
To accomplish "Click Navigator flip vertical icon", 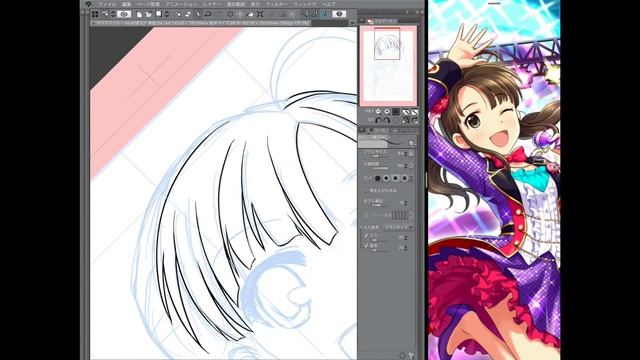I will (415, 120).
